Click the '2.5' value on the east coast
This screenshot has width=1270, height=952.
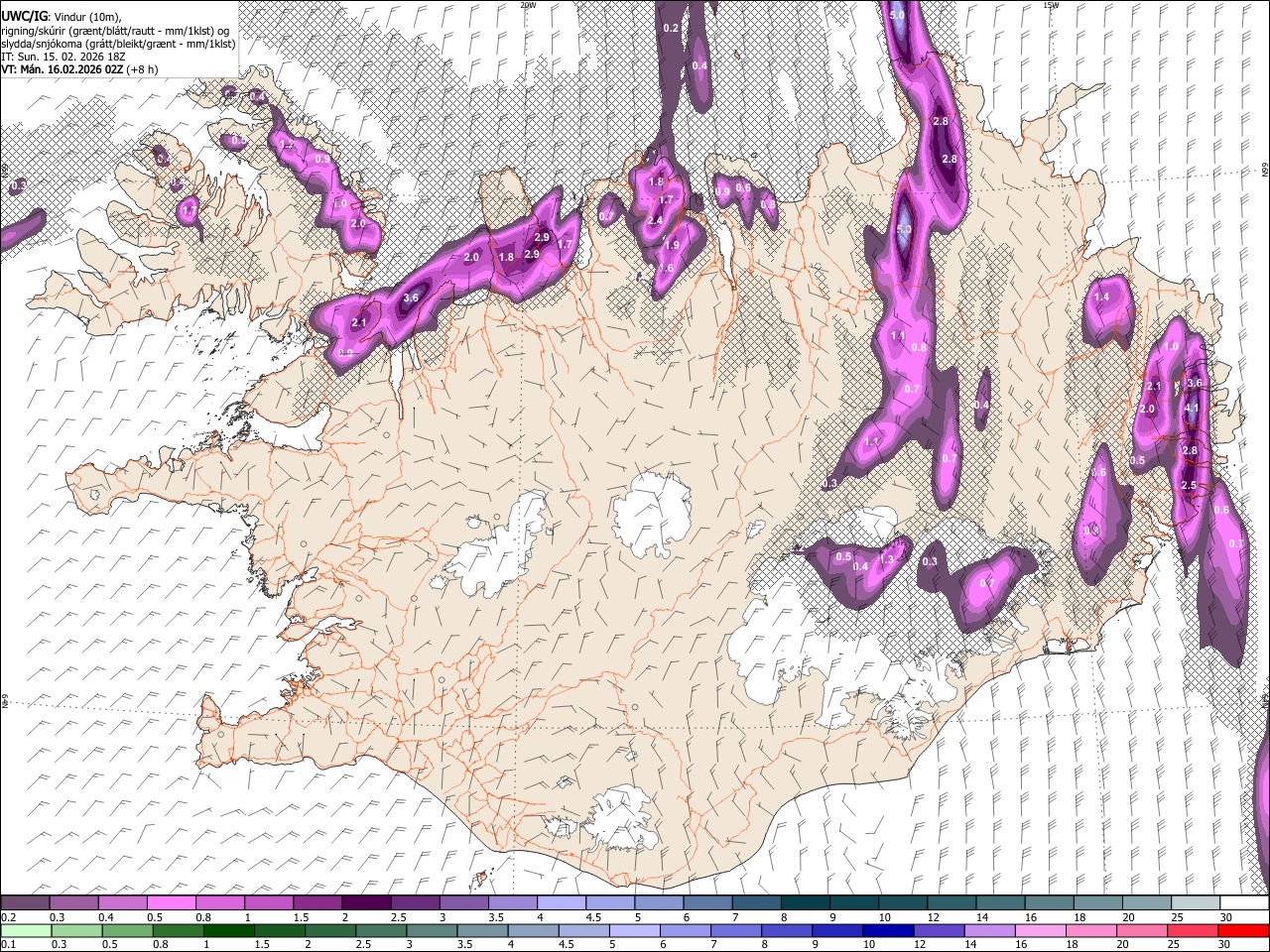(x=1189, y=485)
